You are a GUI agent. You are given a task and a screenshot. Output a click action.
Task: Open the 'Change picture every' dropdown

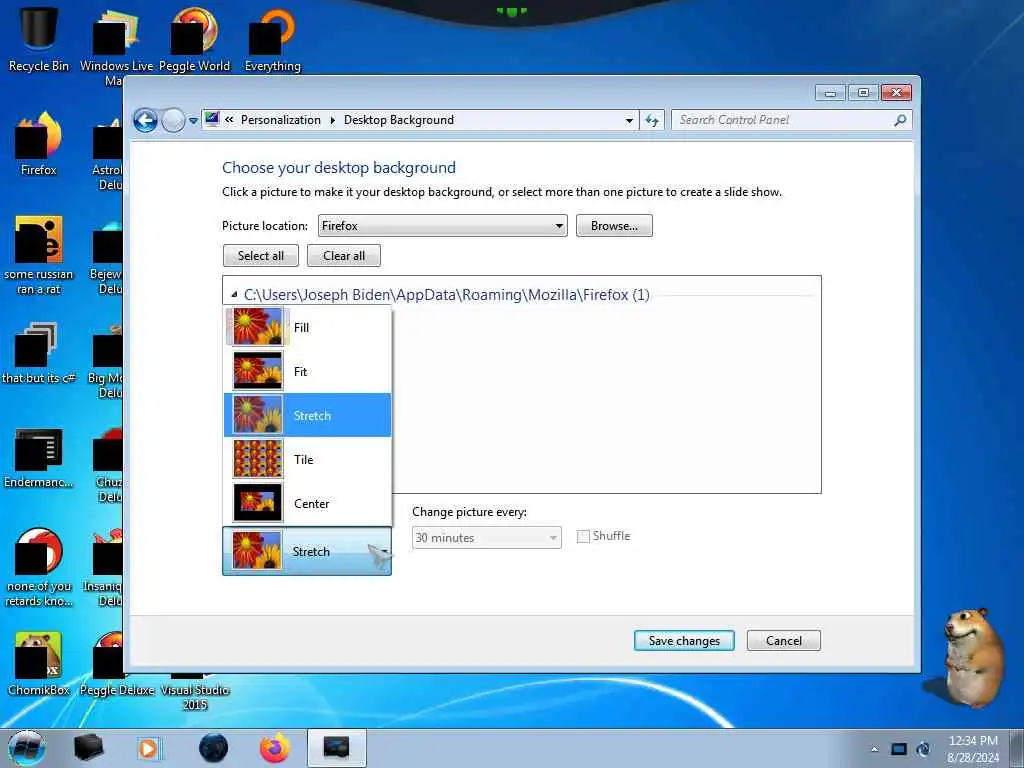tap(487, 537)
